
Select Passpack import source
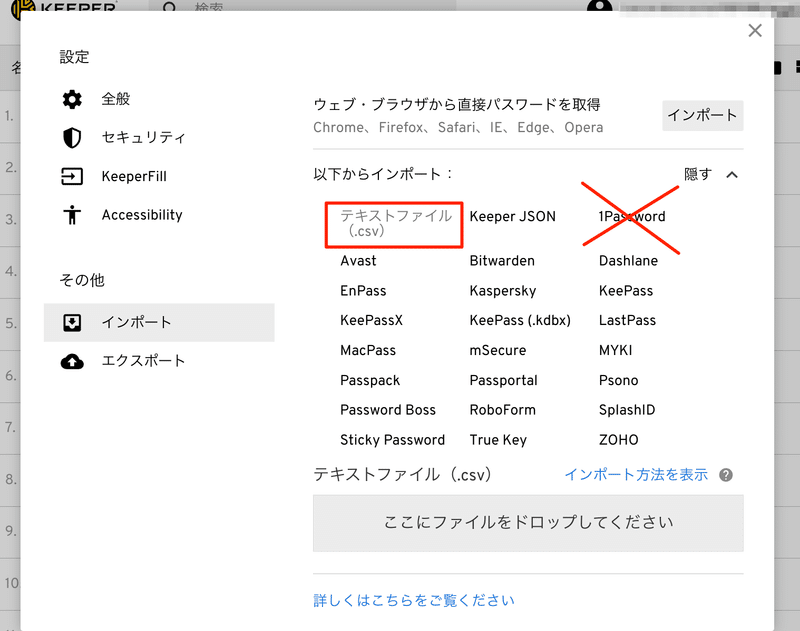(x=370, y=381)
